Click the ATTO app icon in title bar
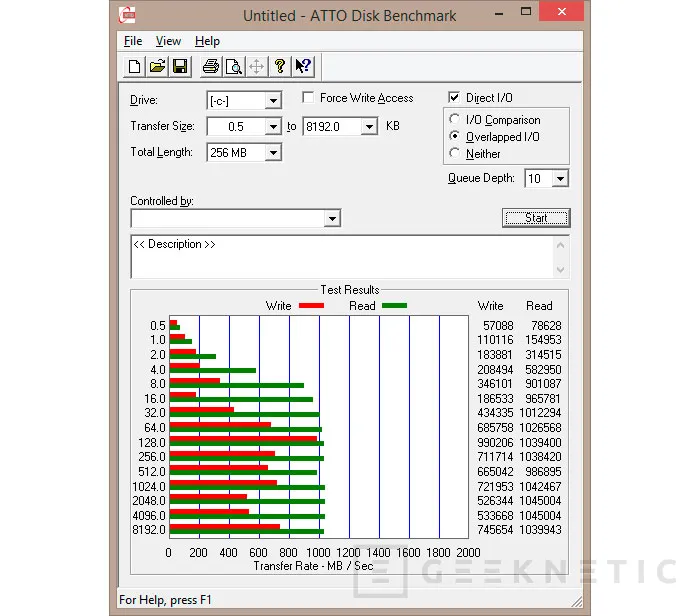The image size is (700, 616). (127, 15)
